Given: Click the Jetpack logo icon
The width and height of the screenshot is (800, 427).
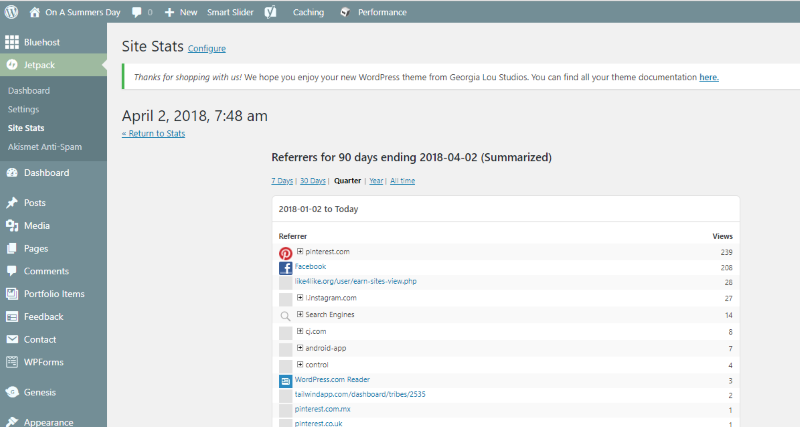Looking at the screenshot, I should pyautogui.click(x=12, y=65).
